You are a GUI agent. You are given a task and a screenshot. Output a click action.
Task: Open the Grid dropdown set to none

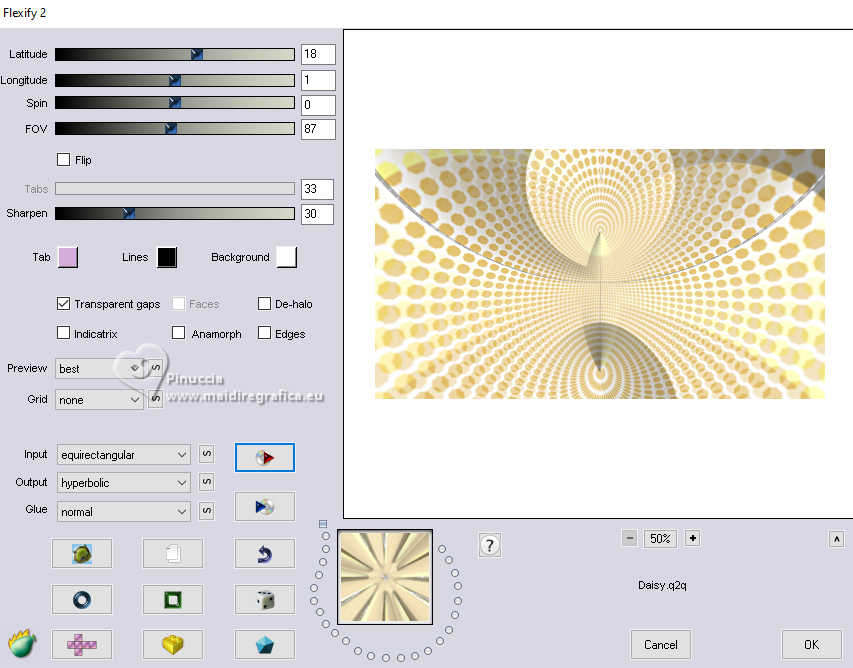tap(100, 400)
